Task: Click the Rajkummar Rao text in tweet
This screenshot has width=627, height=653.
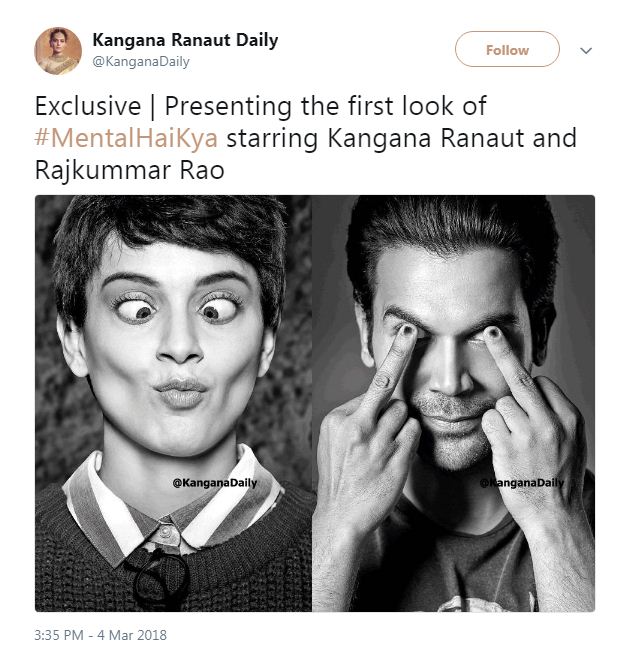Action: (x=129, y=170)
